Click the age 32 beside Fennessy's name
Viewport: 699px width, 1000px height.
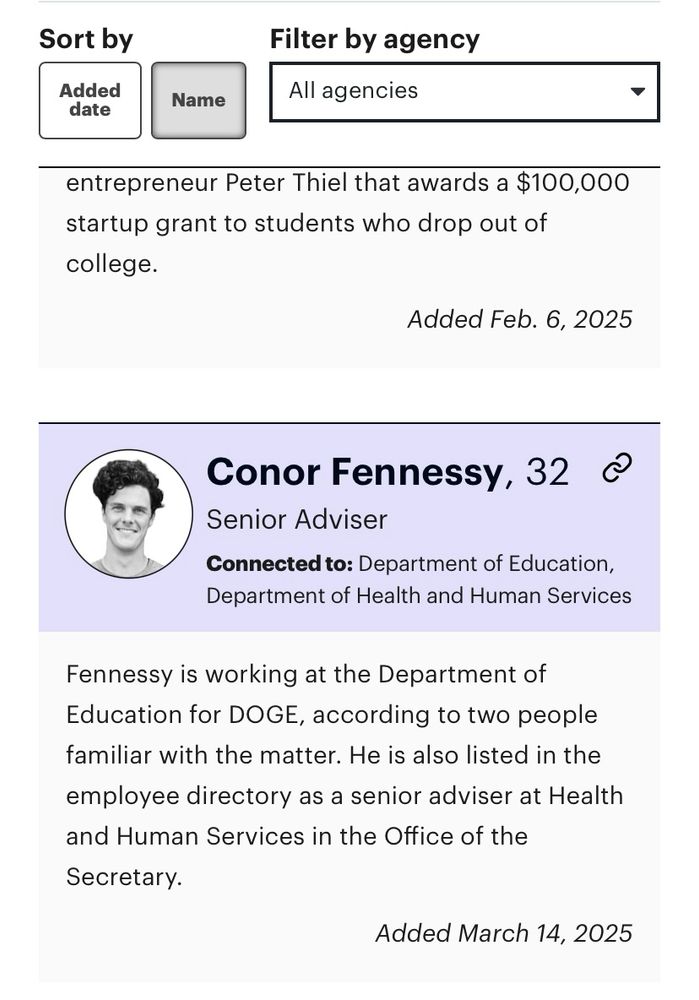[x=547, y=473]
